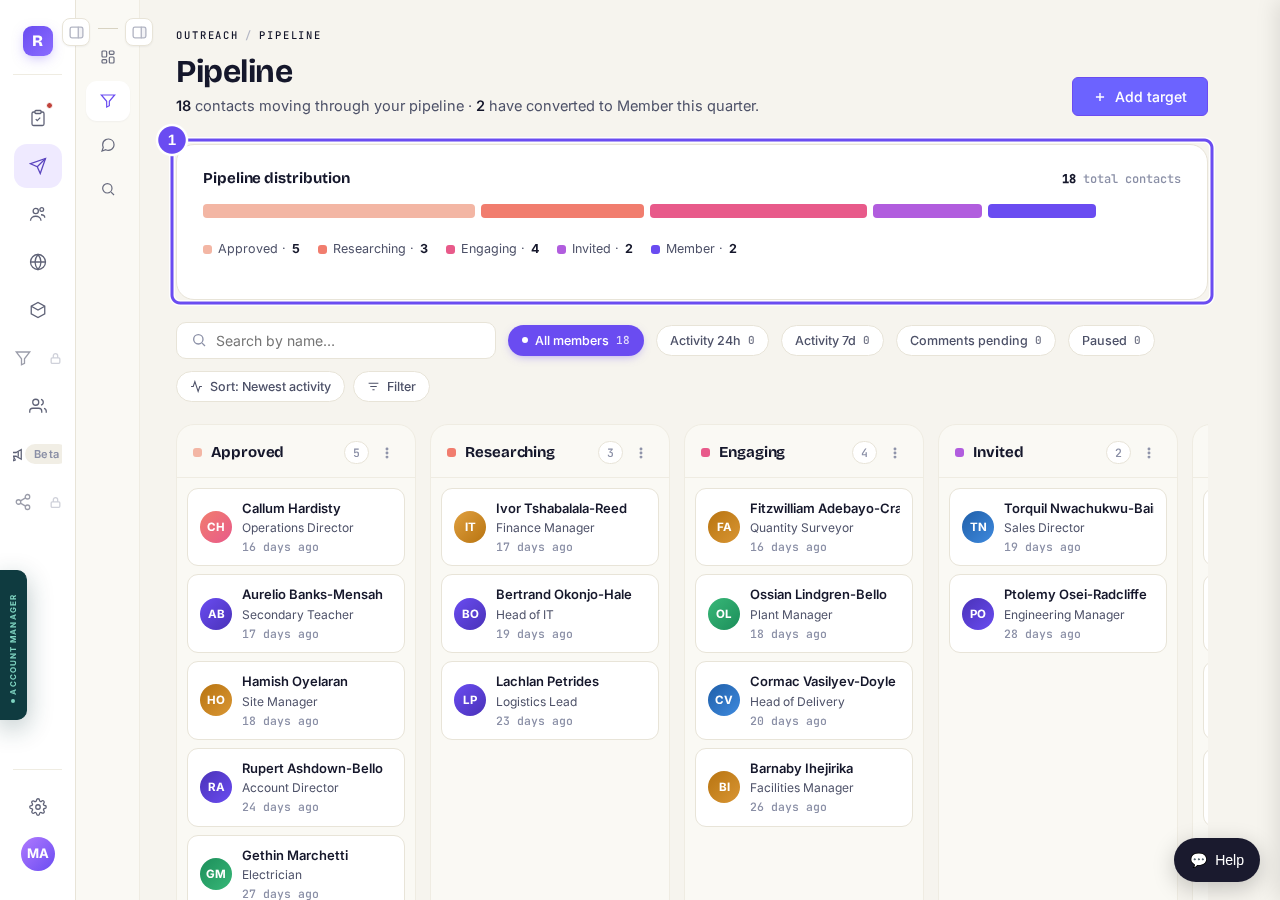Toggle the All members filter chip

(576, 341)
